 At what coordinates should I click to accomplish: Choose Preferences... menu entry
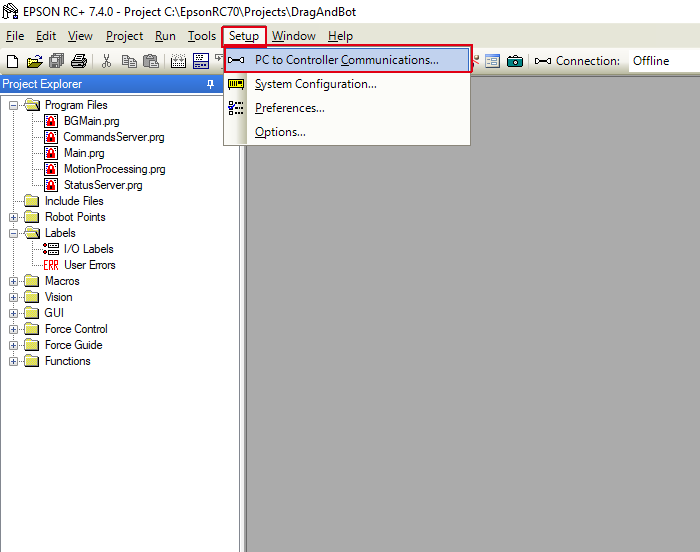347,108
